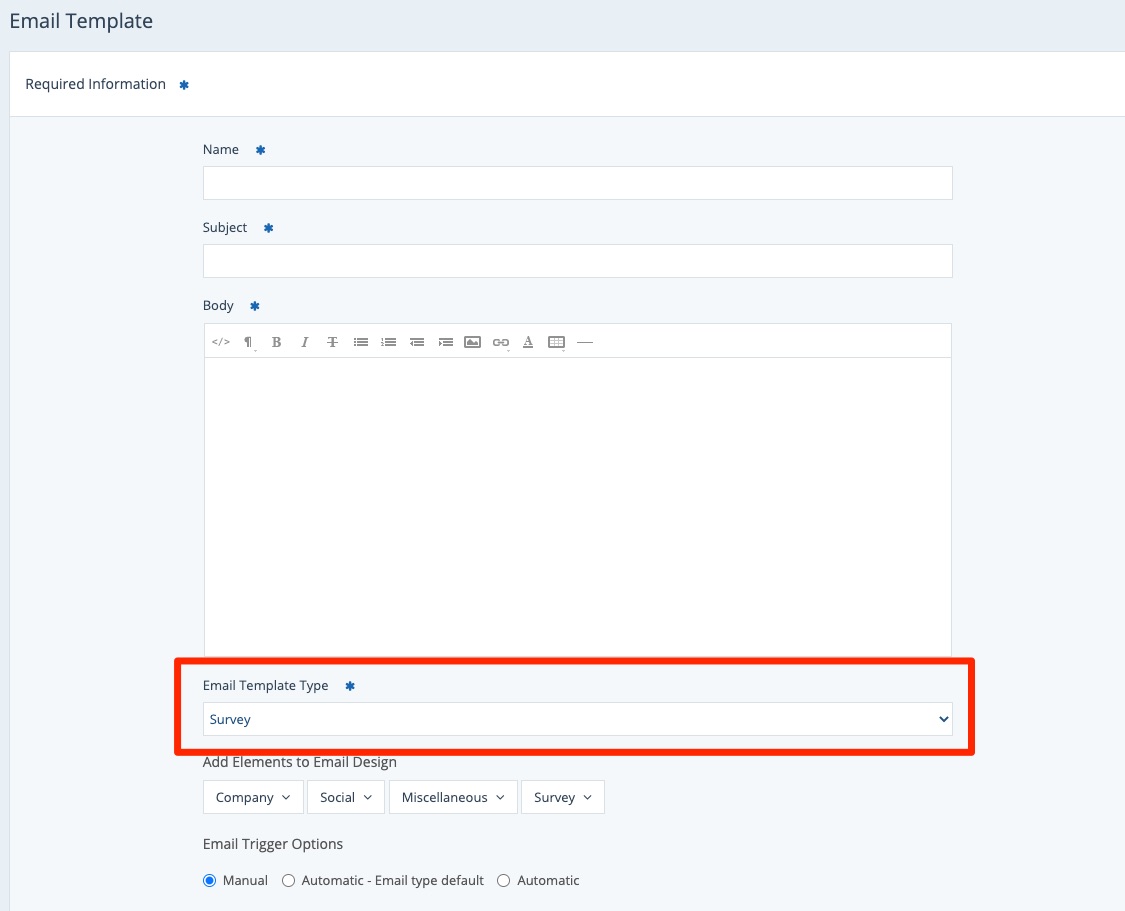Expand the Company elements dropdown
The image size is (1125, 911).
point(253,797)
